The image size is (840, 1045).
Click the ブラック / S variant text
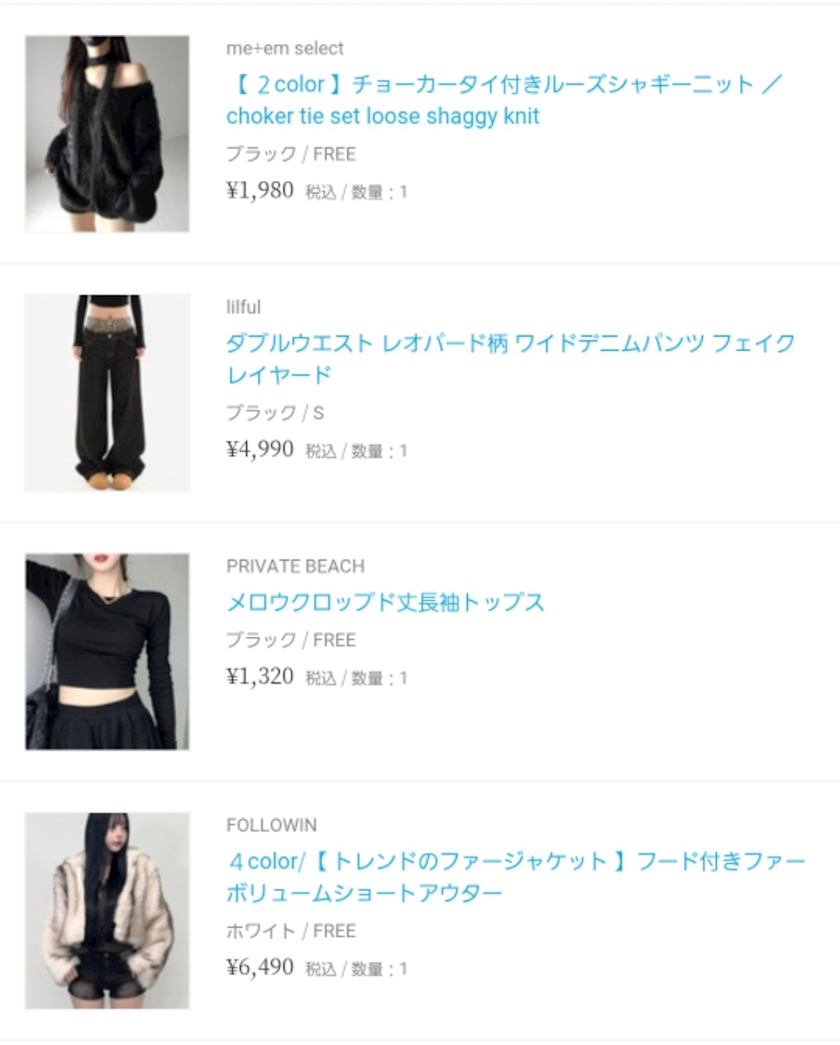275,413
